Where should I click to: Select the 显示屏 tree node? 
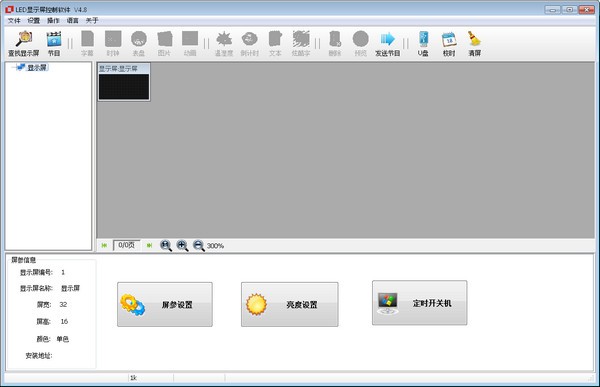37,68
